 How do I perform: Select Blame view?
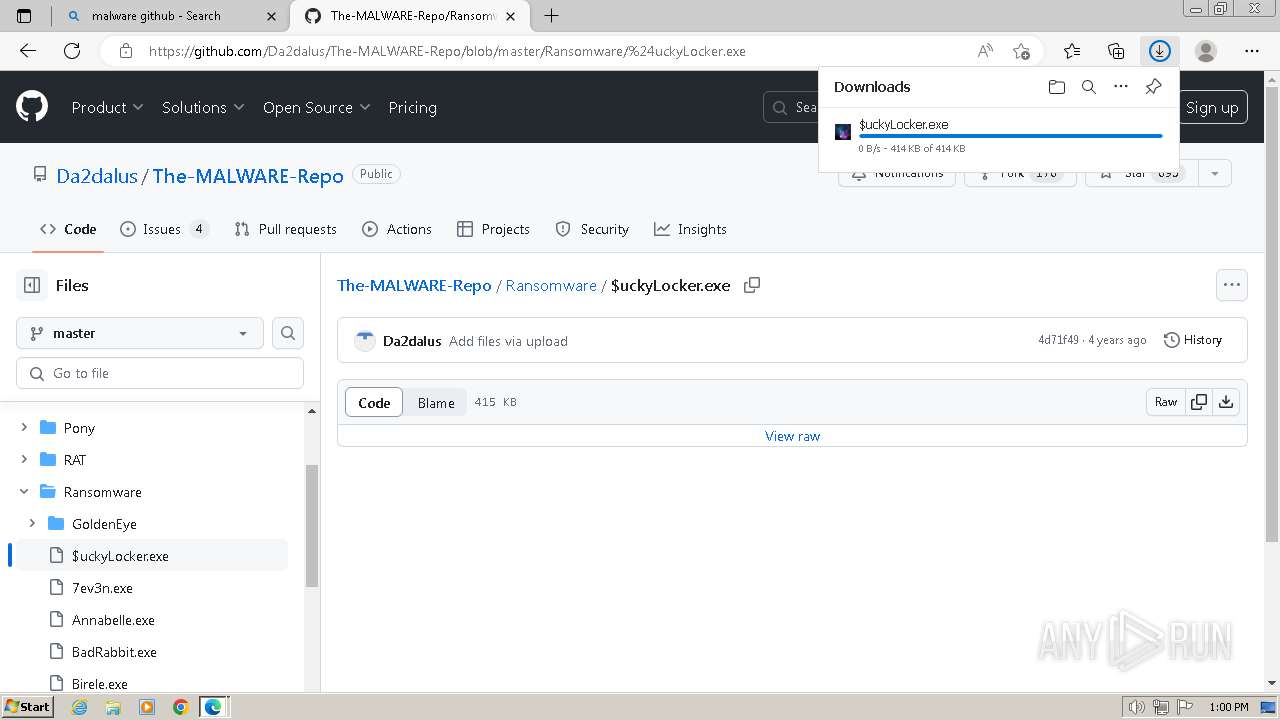(436, 402)
